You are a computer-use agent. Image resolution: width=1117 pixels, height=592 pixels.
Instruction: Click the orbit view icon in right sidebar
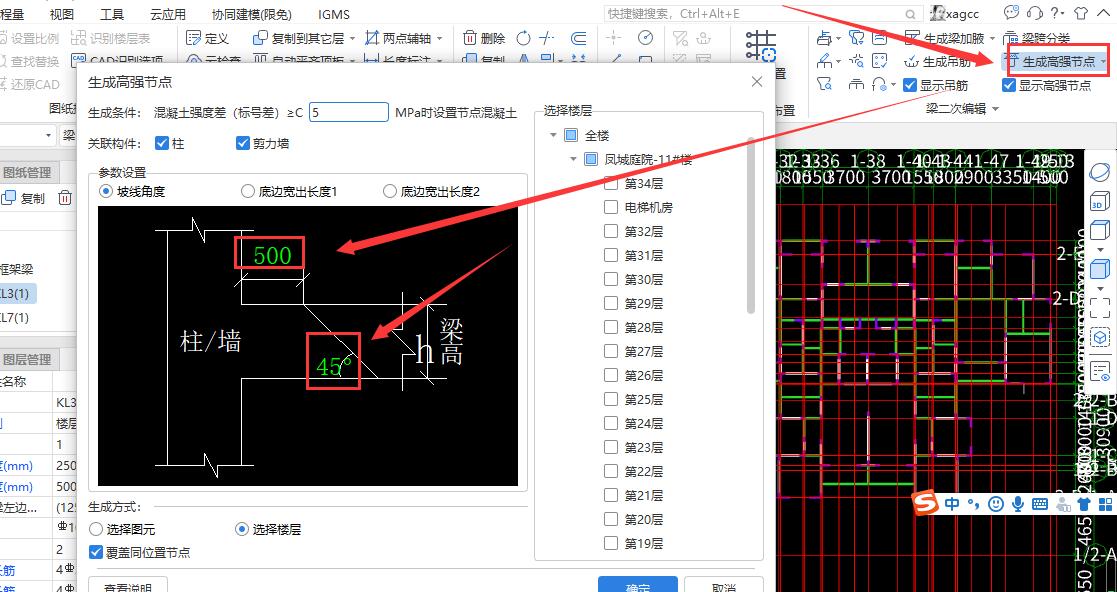[x=1100, y=172]
